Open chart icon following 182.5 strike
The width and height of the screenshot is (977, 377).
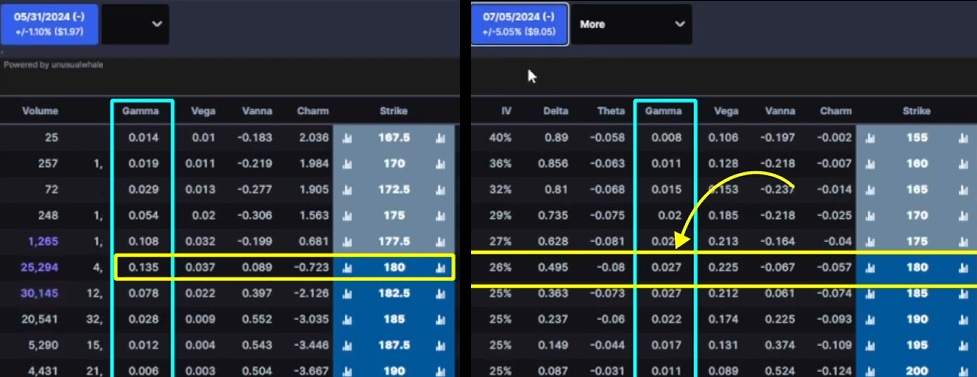tap(441, 293)
